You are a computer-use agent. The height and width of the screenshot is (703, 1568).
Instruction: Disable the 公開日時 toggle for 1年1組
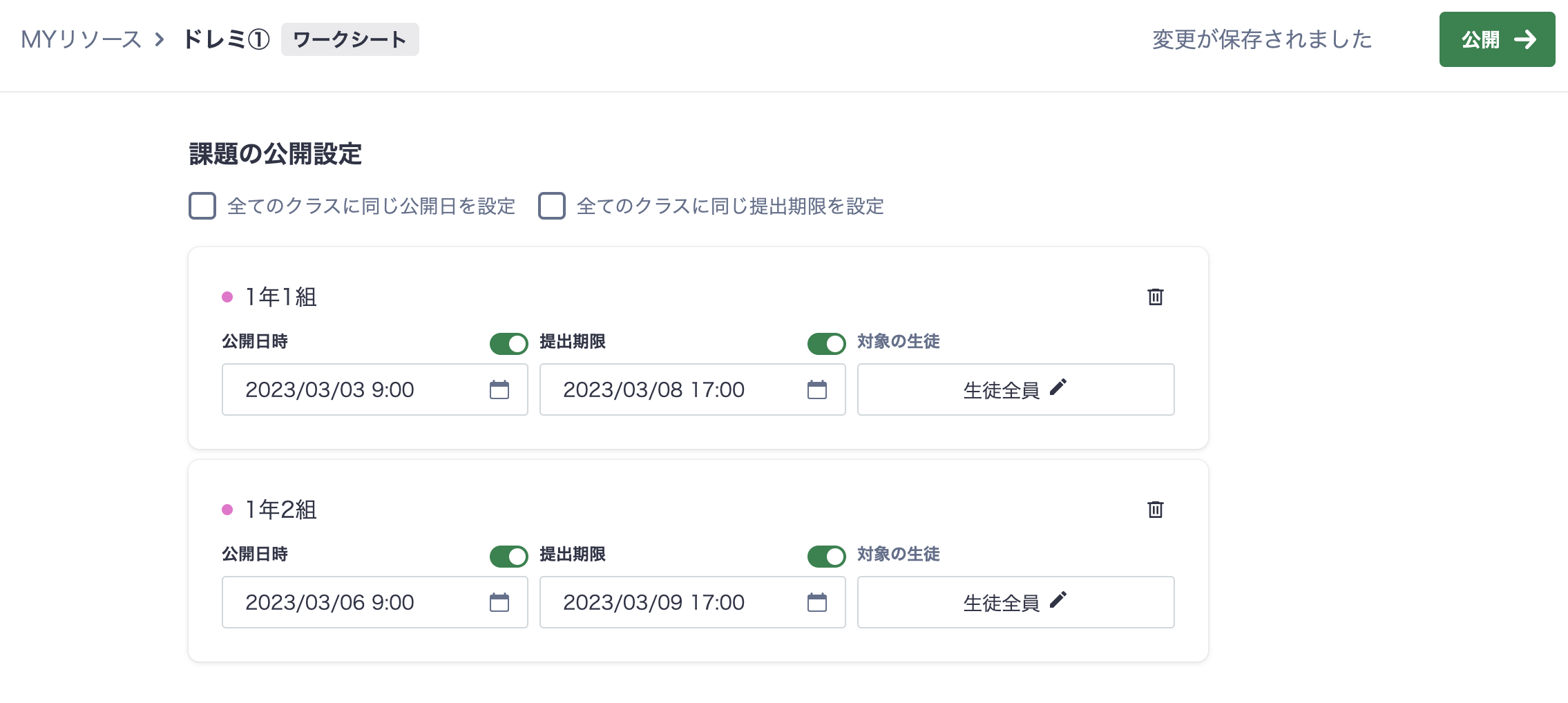(508, 343)
